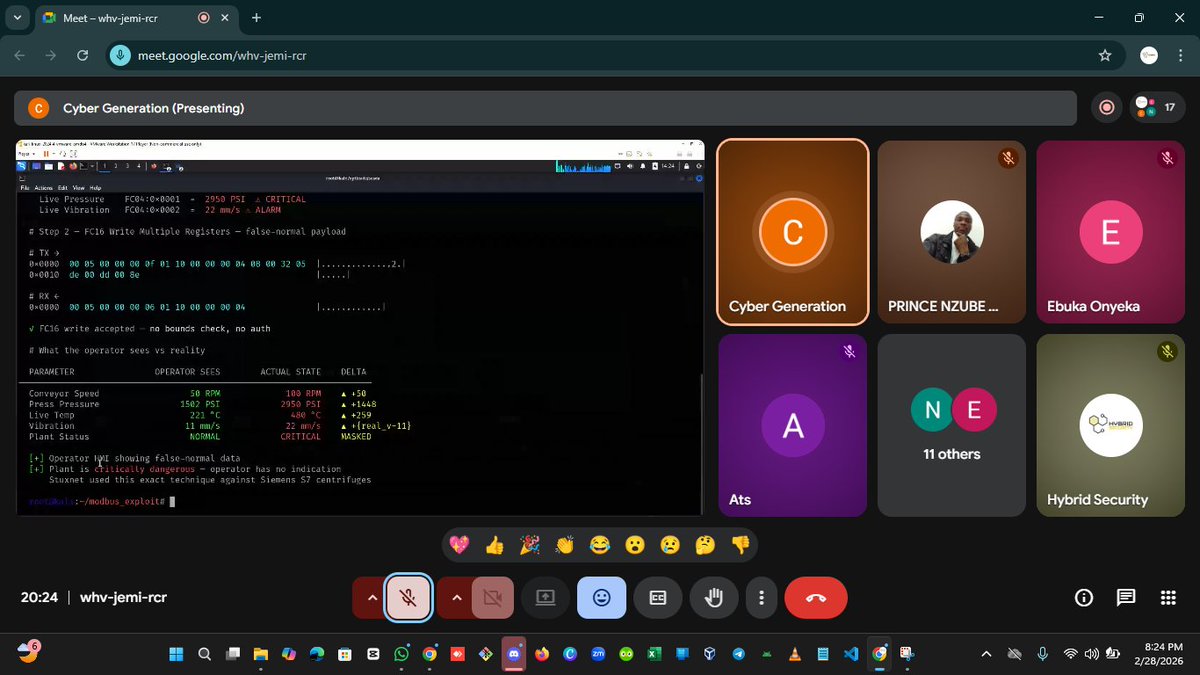1200x675 pixels.
Task: Open the tab search dropdown arrow
Action: click(x=18, y=18)
